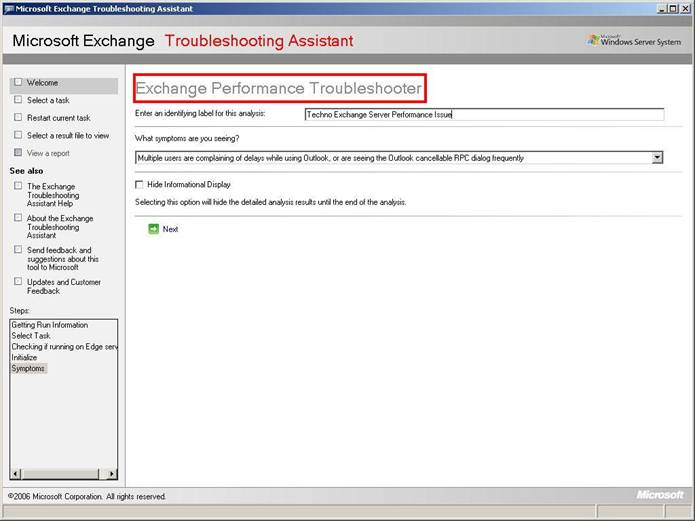Viewport: 695px width, 521px height.
Task: Close the Troubleshooting Assistant window
Action: (684, 8)
